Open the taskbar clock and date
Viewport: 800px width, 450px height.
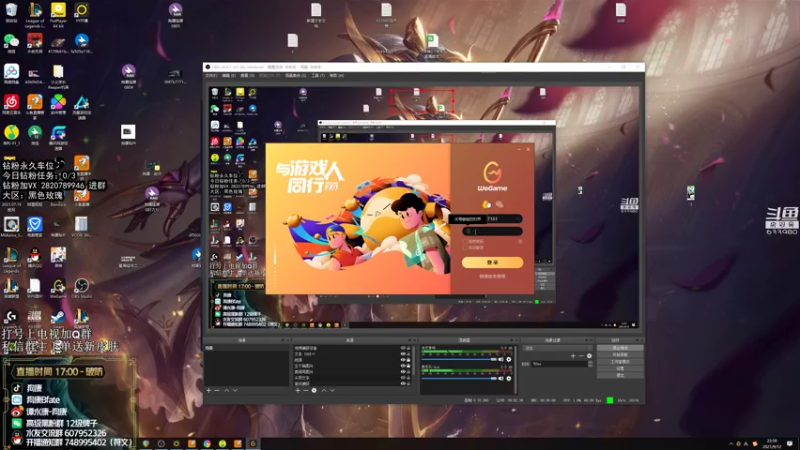(771, 443)
